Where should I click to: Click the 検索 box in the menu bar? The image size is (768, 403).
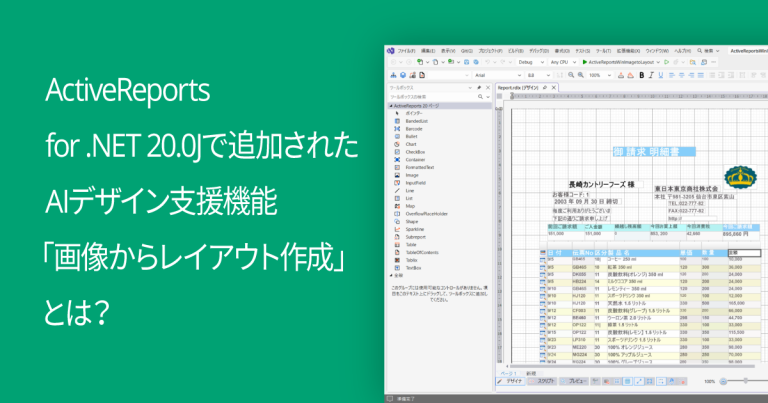708,51
